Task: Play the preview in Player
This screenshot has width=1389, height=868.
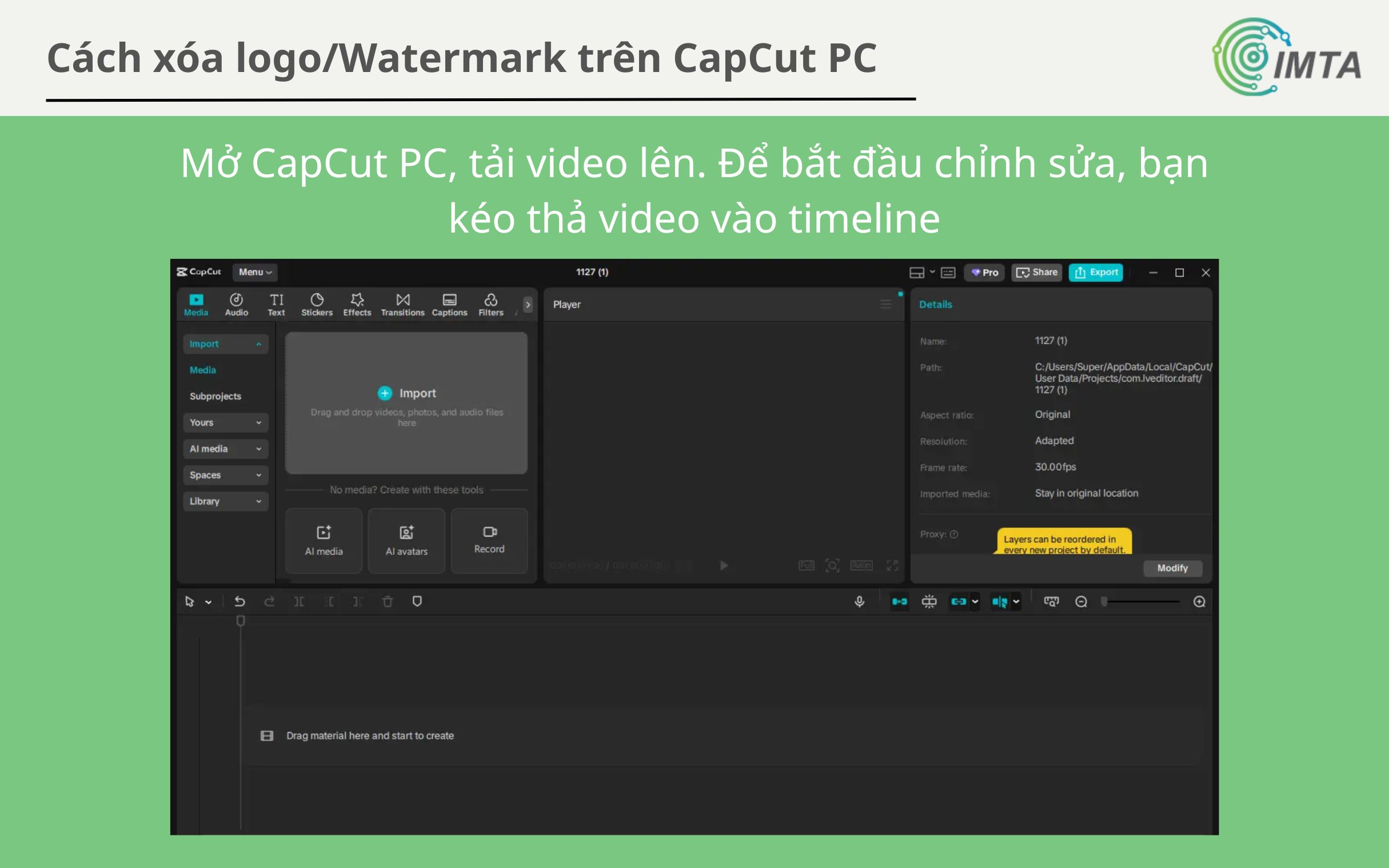Action: pyautogui.click(x=724, y=566)
